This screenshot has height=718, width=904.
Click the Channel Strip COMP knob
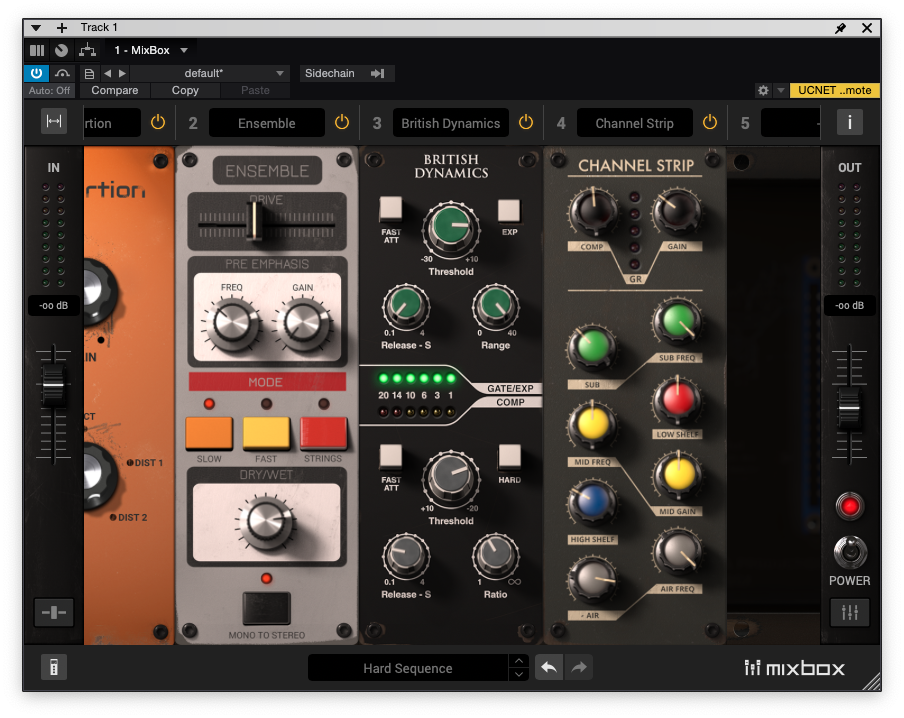point(593,211)
